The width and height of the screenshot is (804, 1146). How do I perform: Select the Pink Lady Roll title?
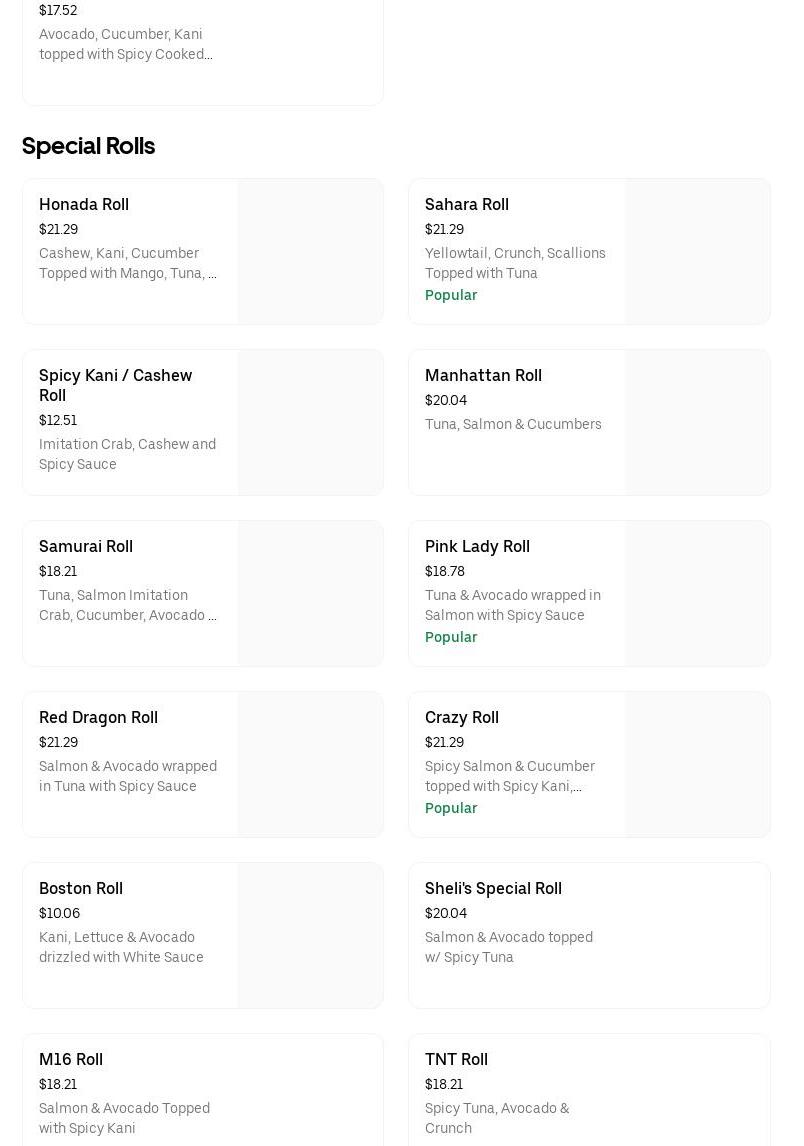tap(477, 546)
